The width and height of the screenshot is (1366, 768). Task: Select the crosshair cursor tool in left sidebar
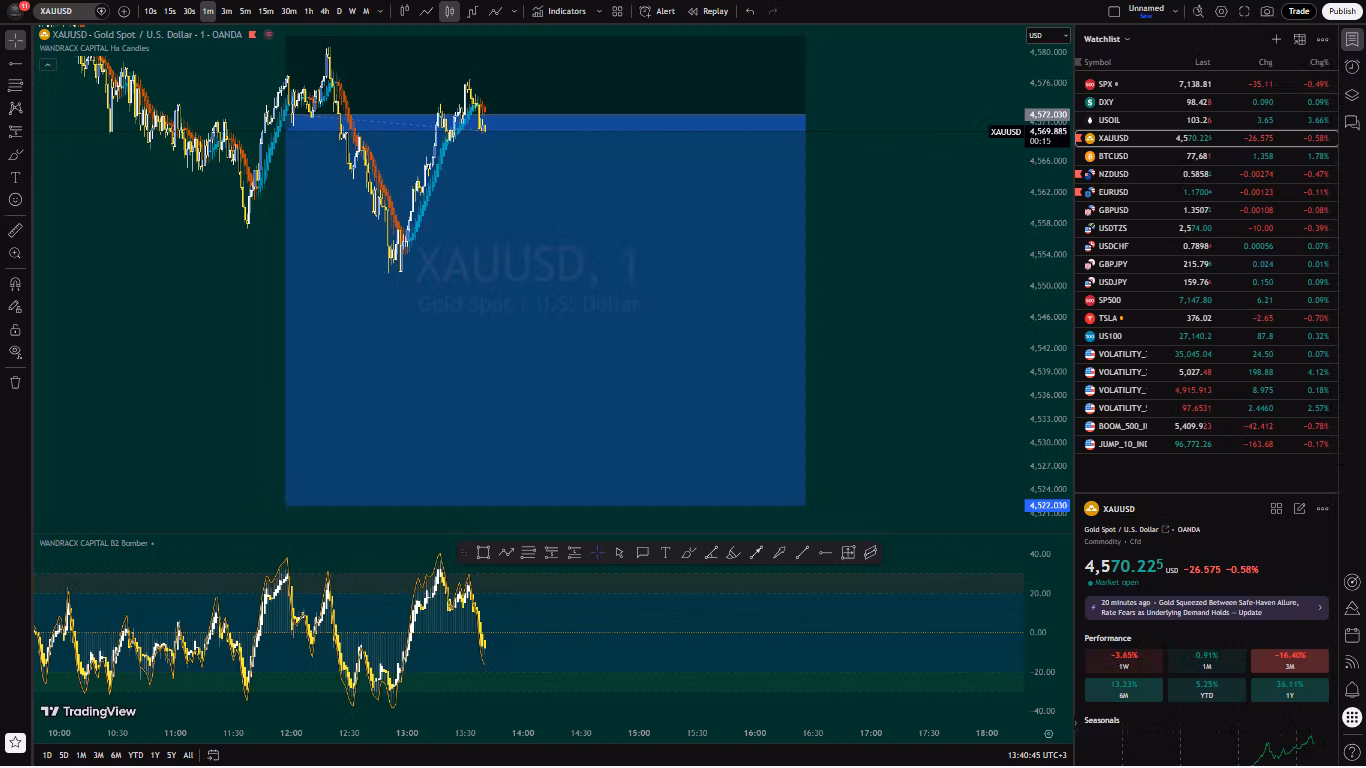click(15, 40)
